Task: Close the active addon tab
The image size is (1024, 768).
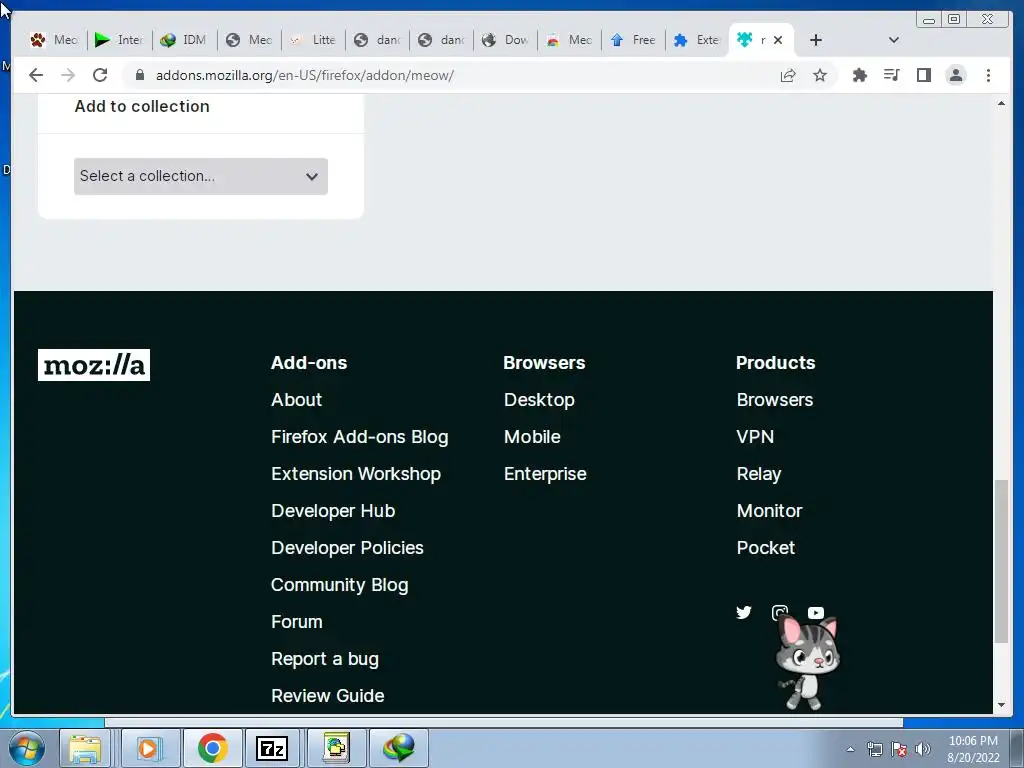Action: pos(778,40)
